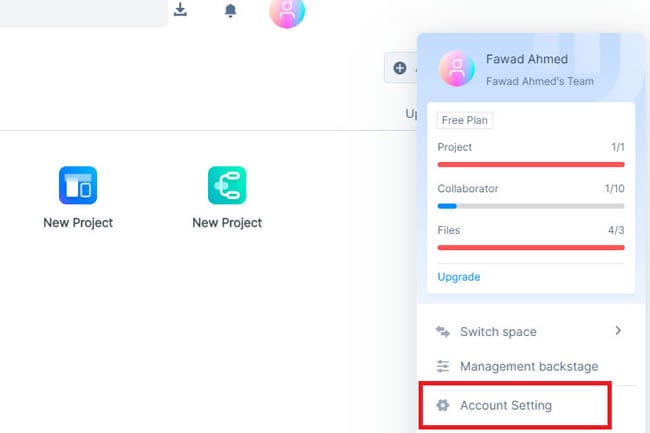Click the Management backstage sliders icon
The height and width of the screenshot is (433, 650).
(x=443, y=367)
